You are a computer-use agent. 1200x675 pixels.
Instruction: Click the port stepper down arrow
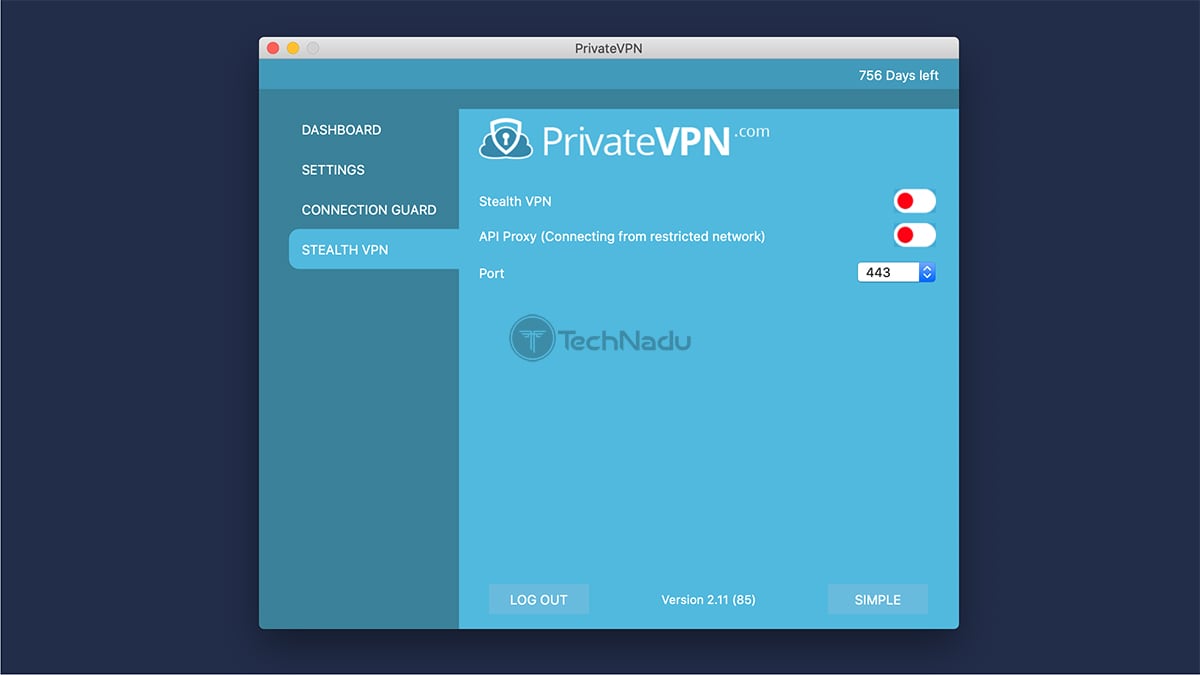click(926, 276)
